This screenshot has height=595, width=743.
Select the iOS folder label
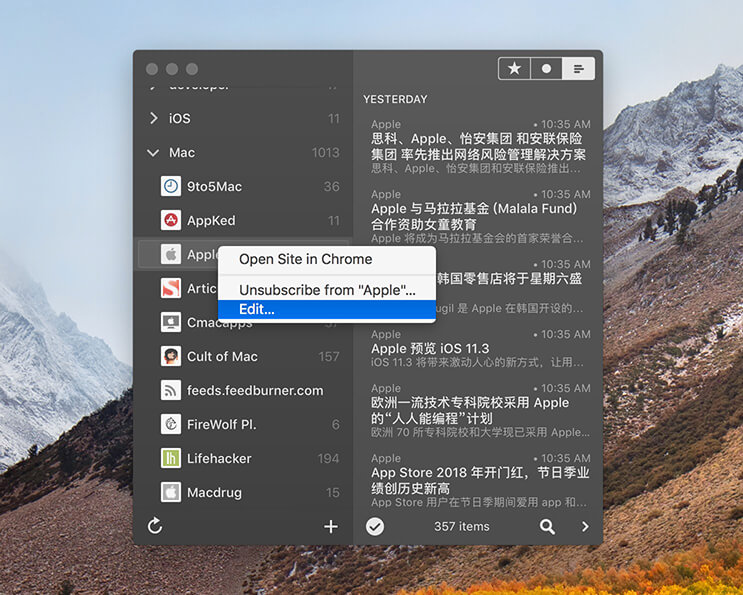coord(180,118)
